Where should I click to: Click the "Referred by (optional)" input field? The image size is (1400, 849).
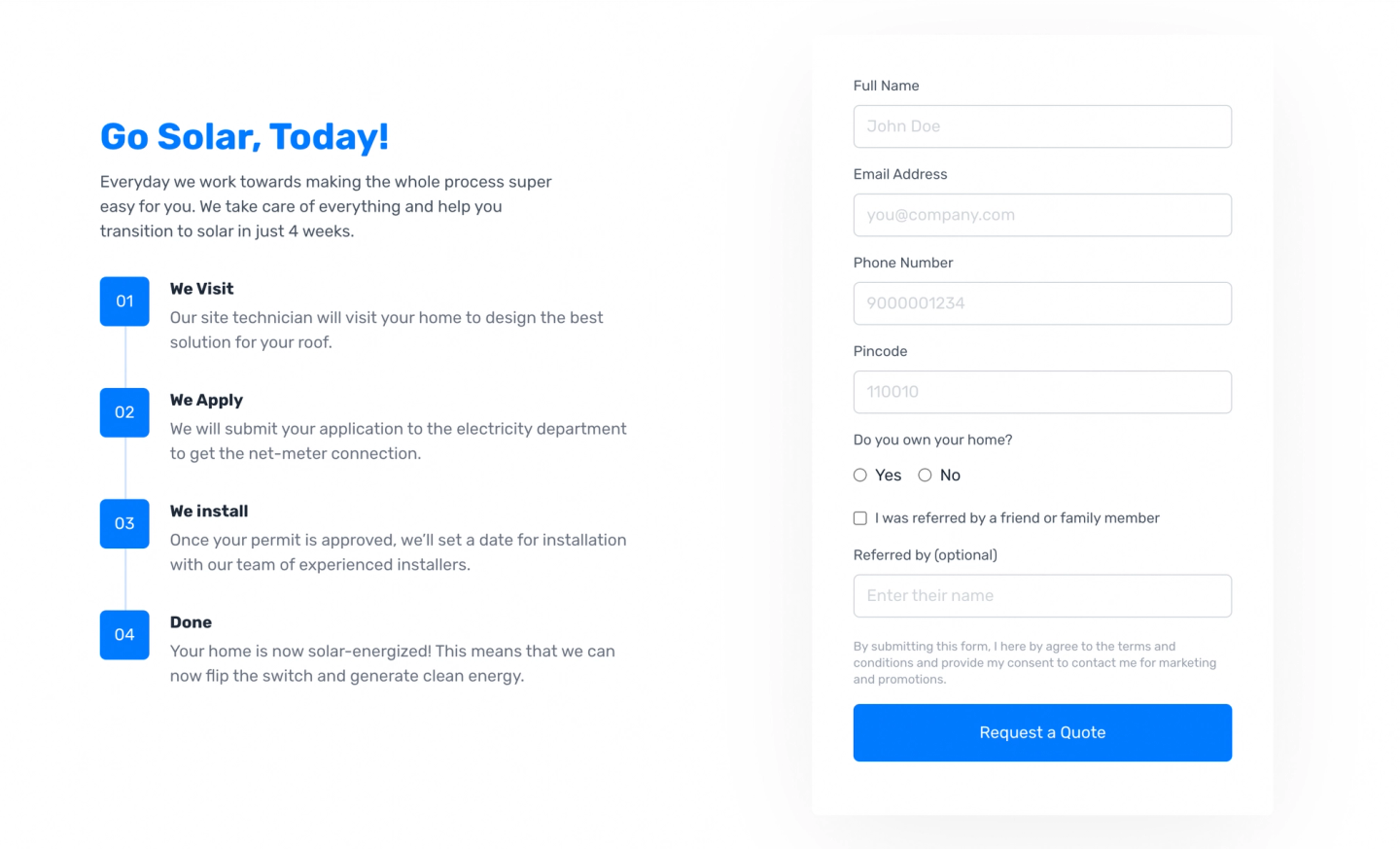click(x=1042, y=595)
